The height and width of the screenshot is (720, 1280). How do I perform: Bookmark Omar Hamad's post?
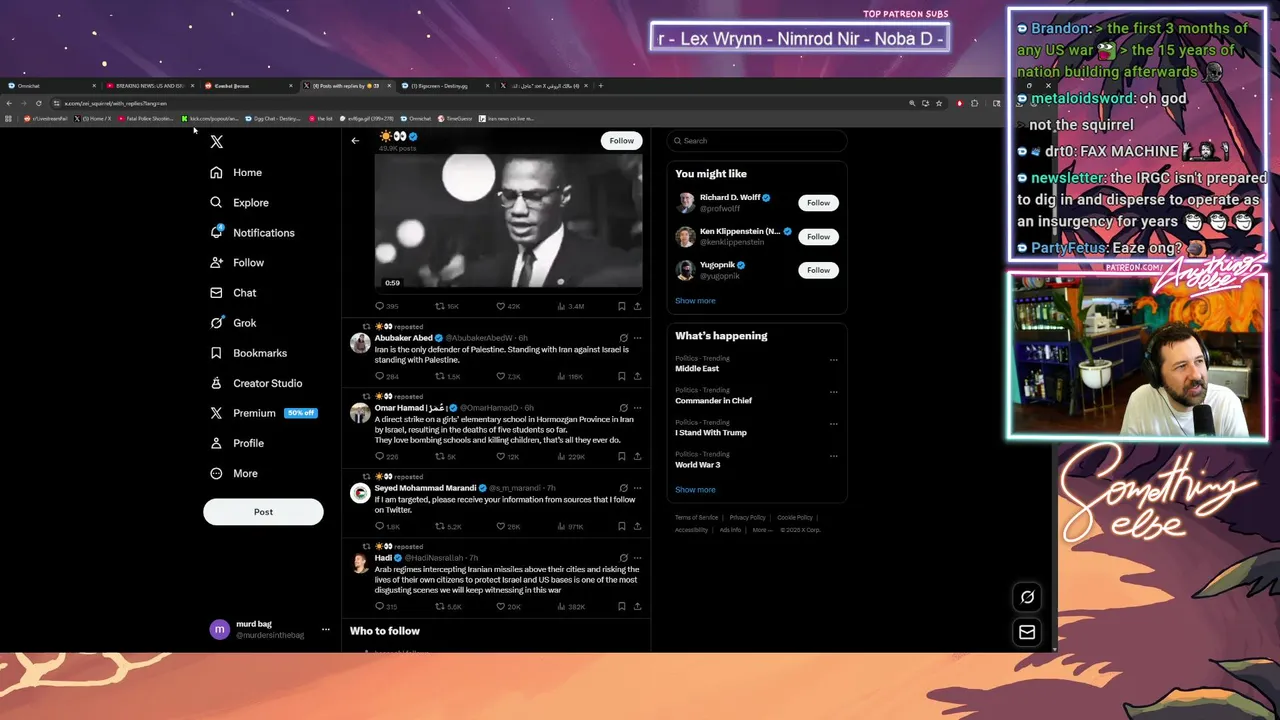pos(621,457)
